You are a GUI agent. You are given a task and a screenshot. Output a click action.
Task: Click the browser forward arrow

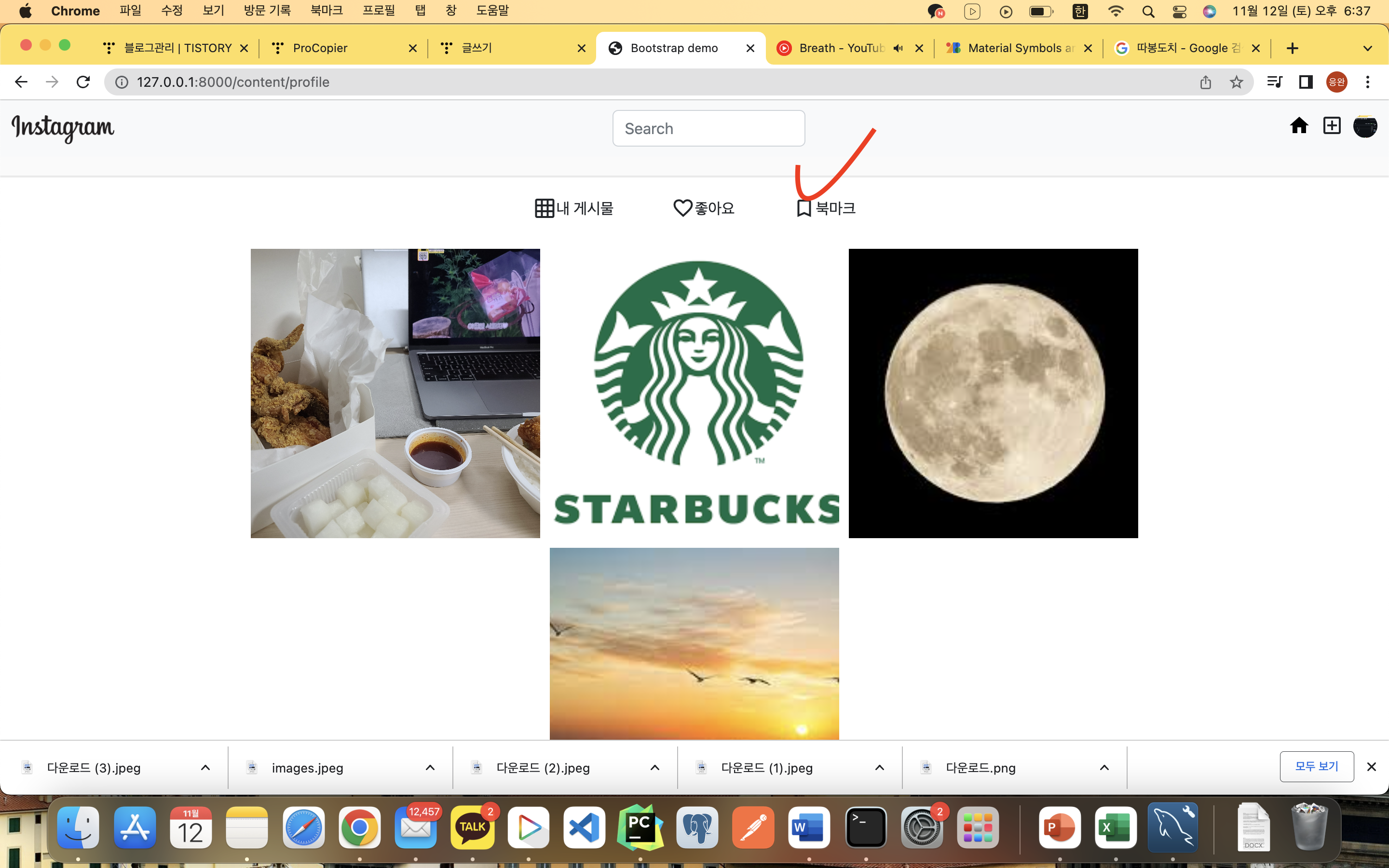pos(52,82)
